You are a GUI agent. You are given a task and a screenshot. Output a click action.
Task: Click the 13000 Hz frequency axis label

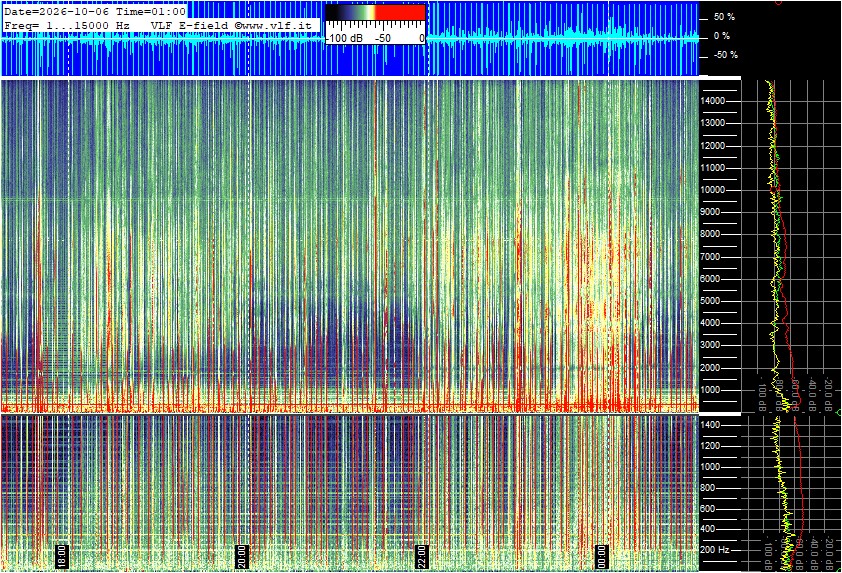click(712, 123)
